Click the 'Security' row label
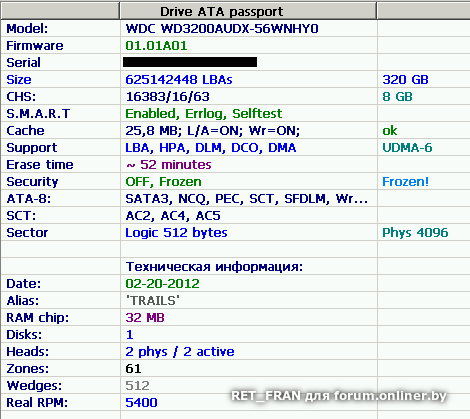This screenshot has height=419, width=470. tap(32, 182)
